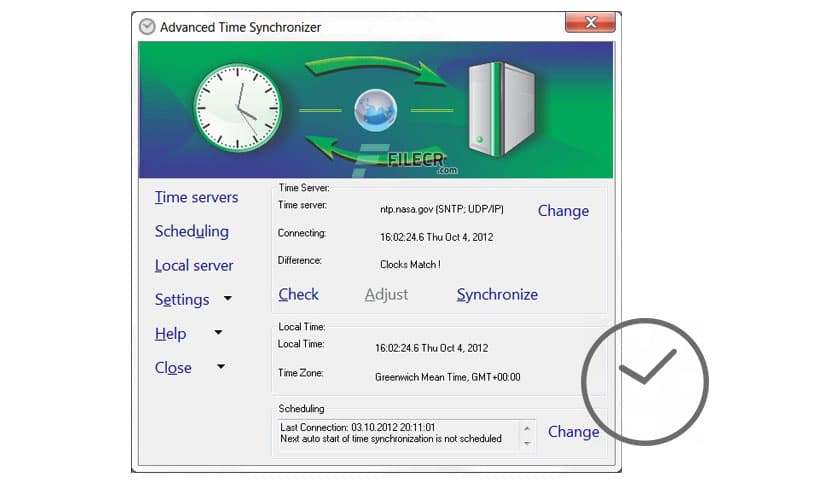
Task: Click the 'Clocks Match !' difference text
Action: click(410, 264)
